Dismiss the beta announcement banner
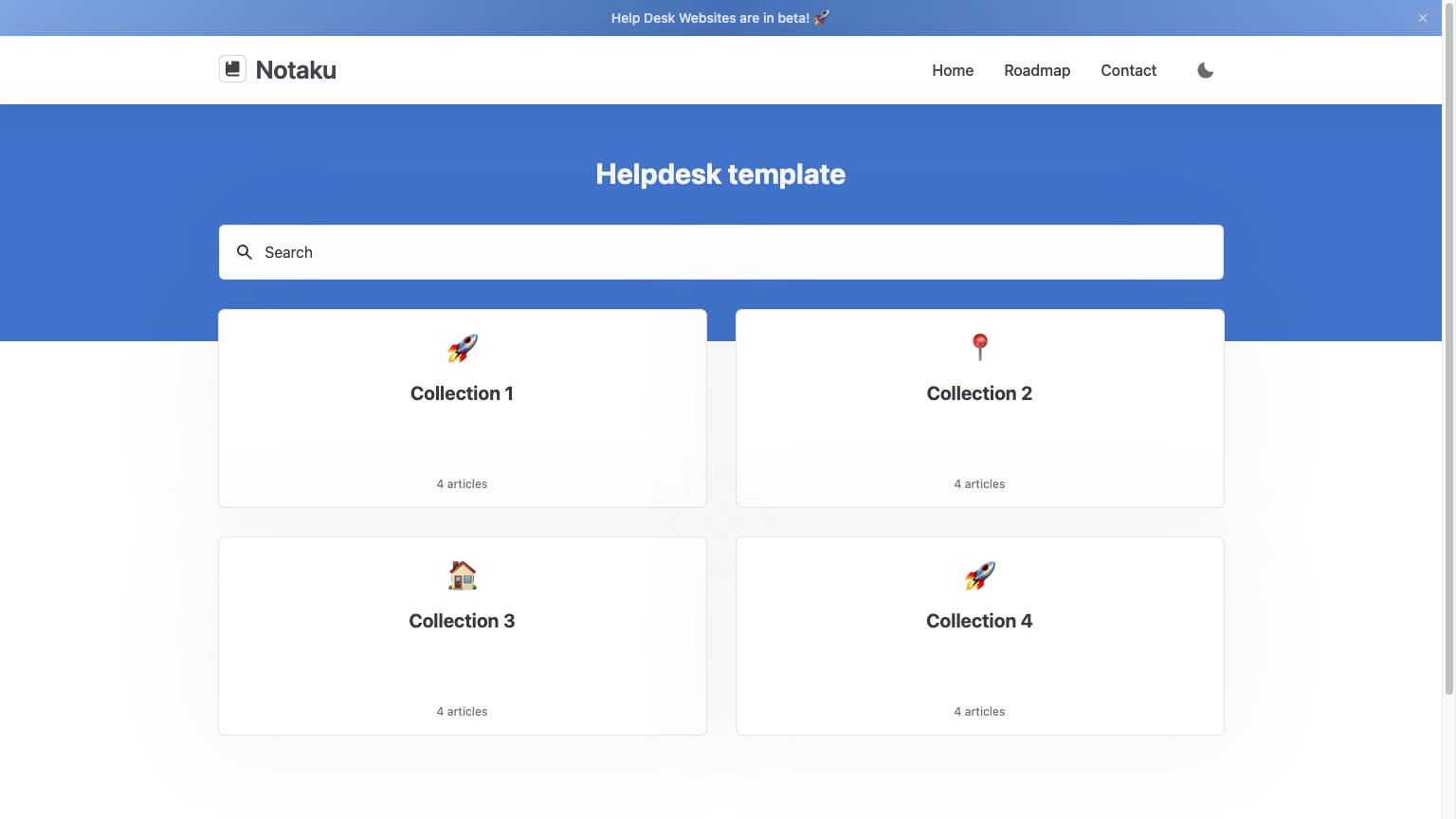1456x819 pixels. (1422, 18)
